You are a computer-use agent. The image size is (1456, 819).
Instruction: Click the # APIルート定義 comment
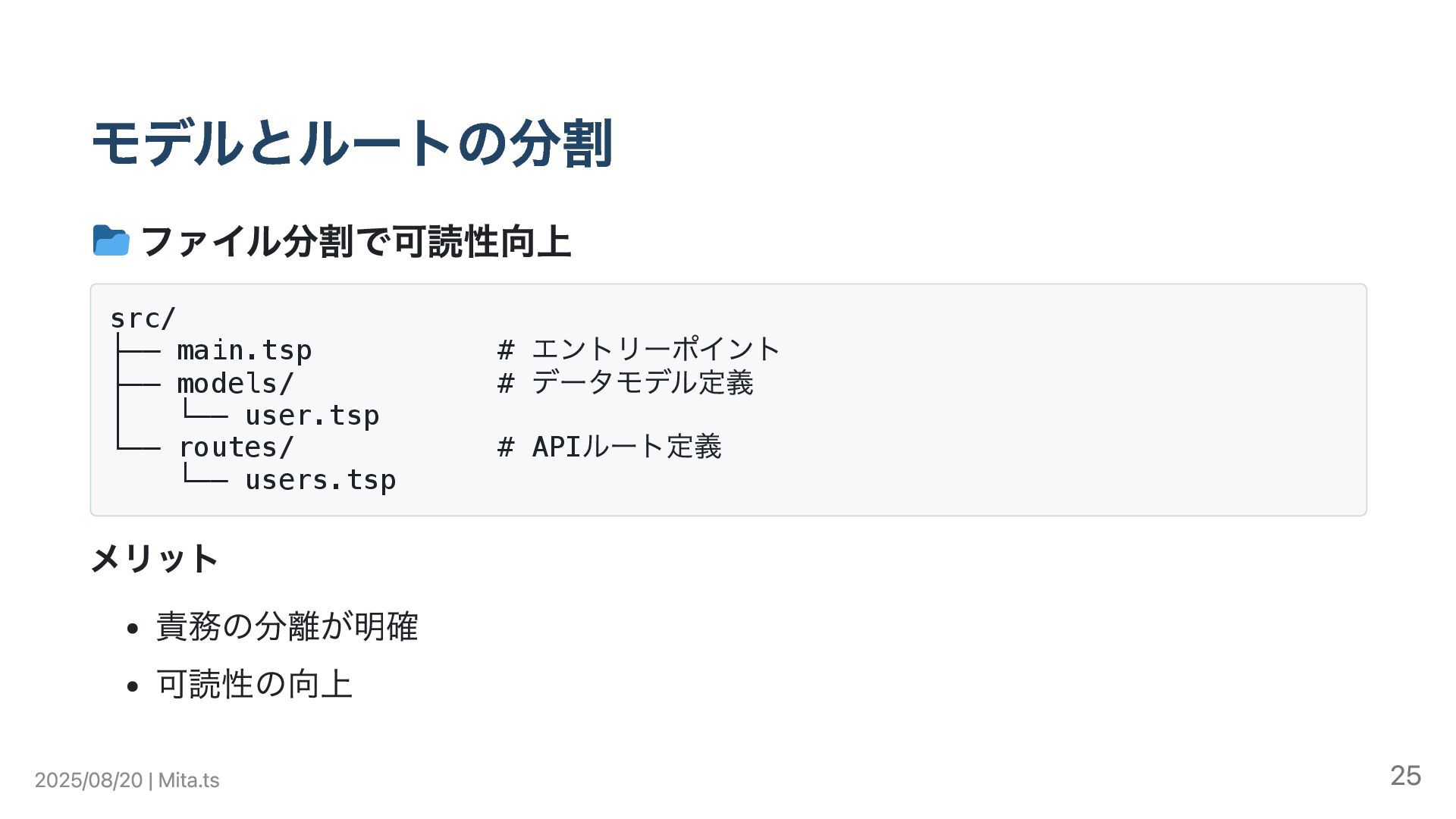(609, 447)
